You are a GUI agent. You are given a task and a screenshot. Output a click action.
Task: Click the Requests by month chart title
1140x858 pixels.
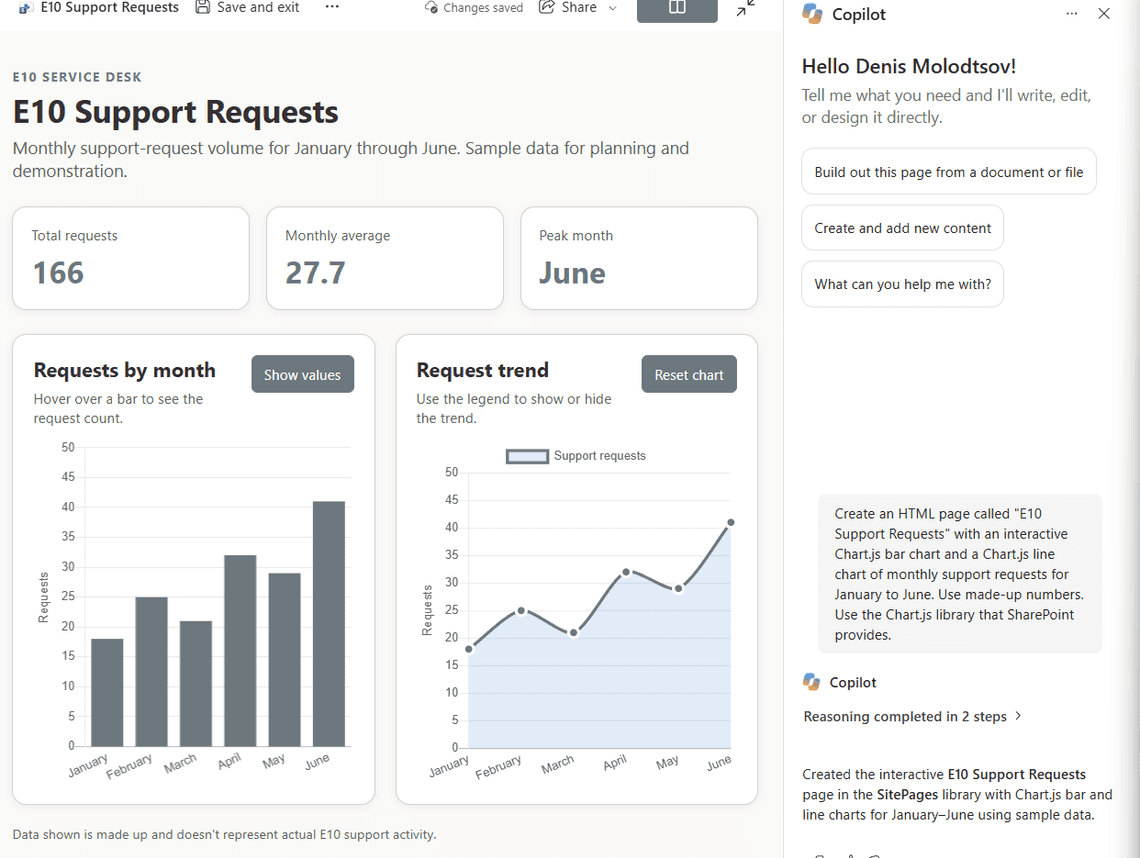click(124, 370)
